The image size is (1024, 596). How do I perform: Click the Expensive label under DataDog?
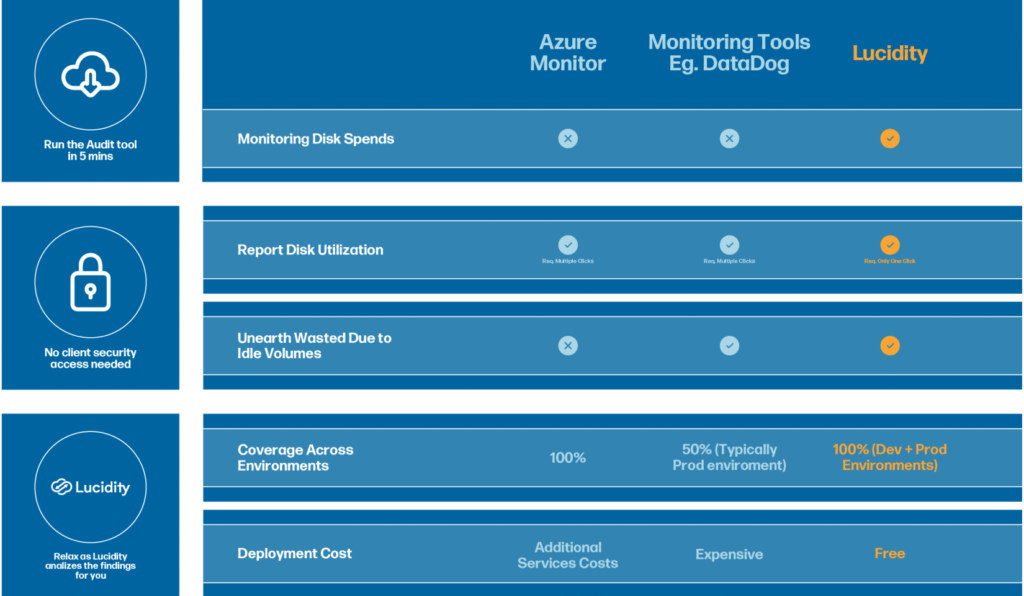pos(729,554)
